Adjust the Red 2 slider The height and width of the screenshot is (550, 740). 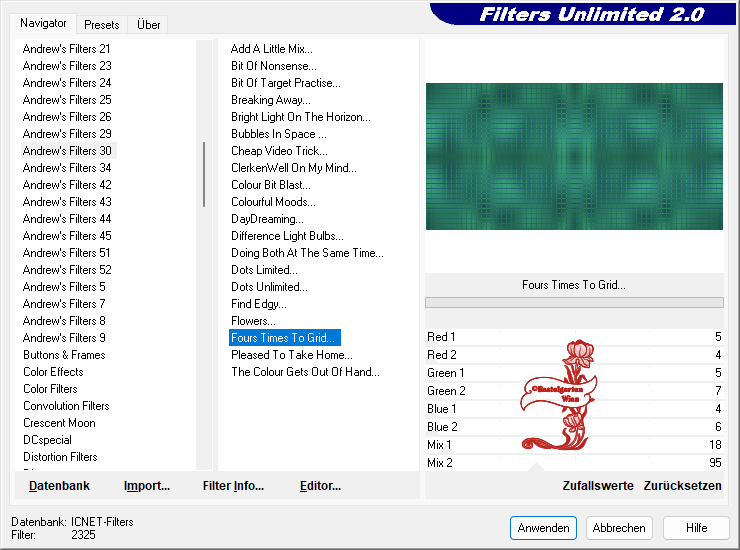tap(574, 355)
